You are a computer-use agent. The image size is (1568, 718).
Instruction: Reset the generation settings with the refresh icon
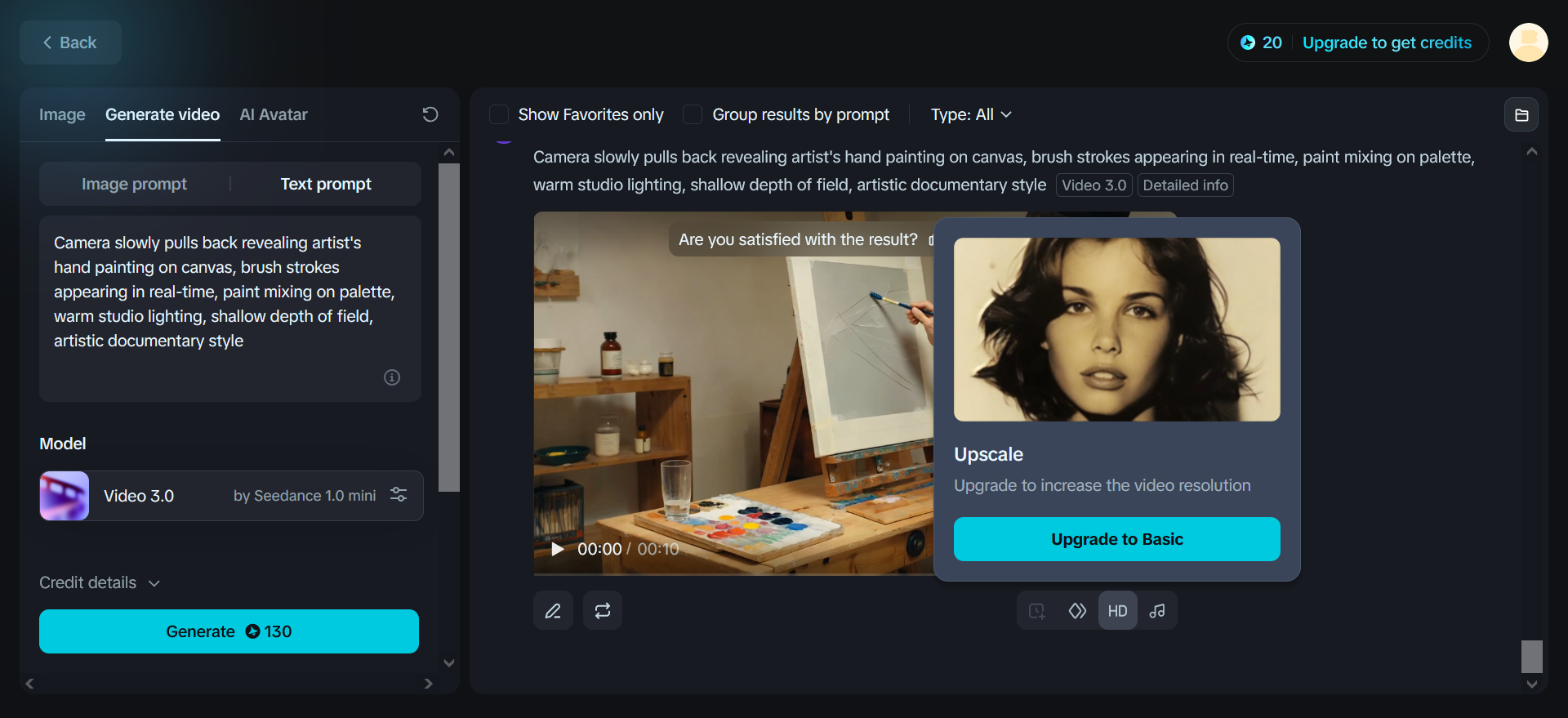click(x=430, y=114)
